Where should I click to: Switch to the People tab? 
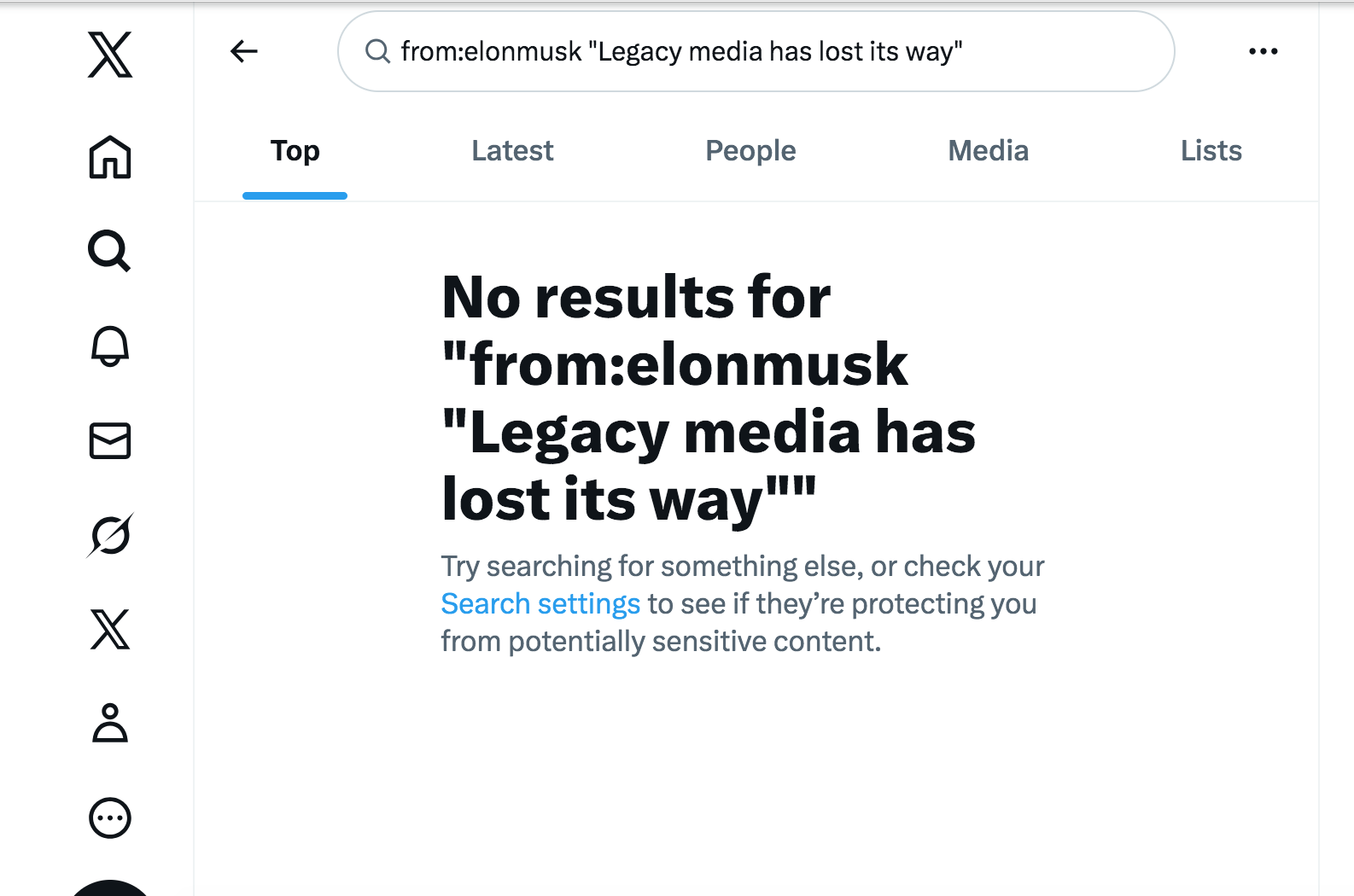point(750,151)
